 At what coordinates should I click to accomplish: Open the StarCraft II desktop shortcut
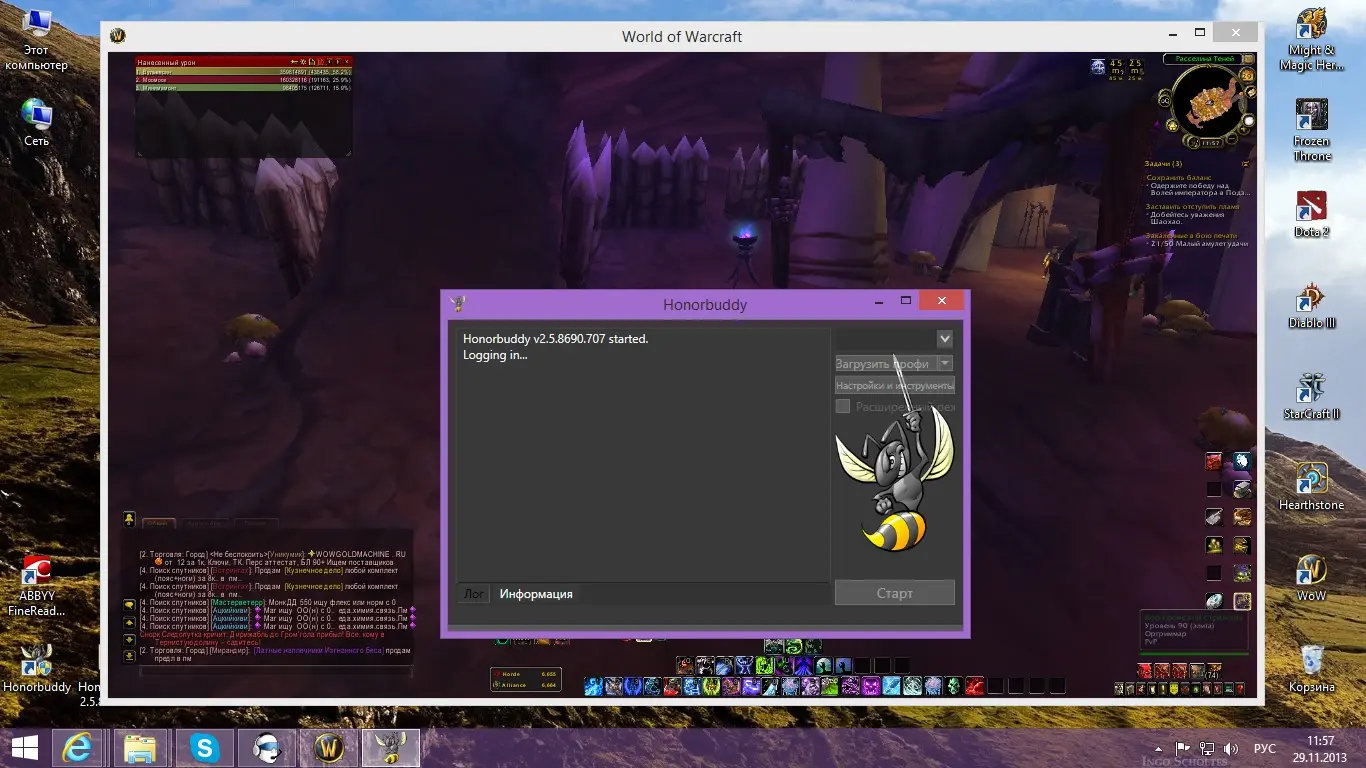(x=1311, y=396)
